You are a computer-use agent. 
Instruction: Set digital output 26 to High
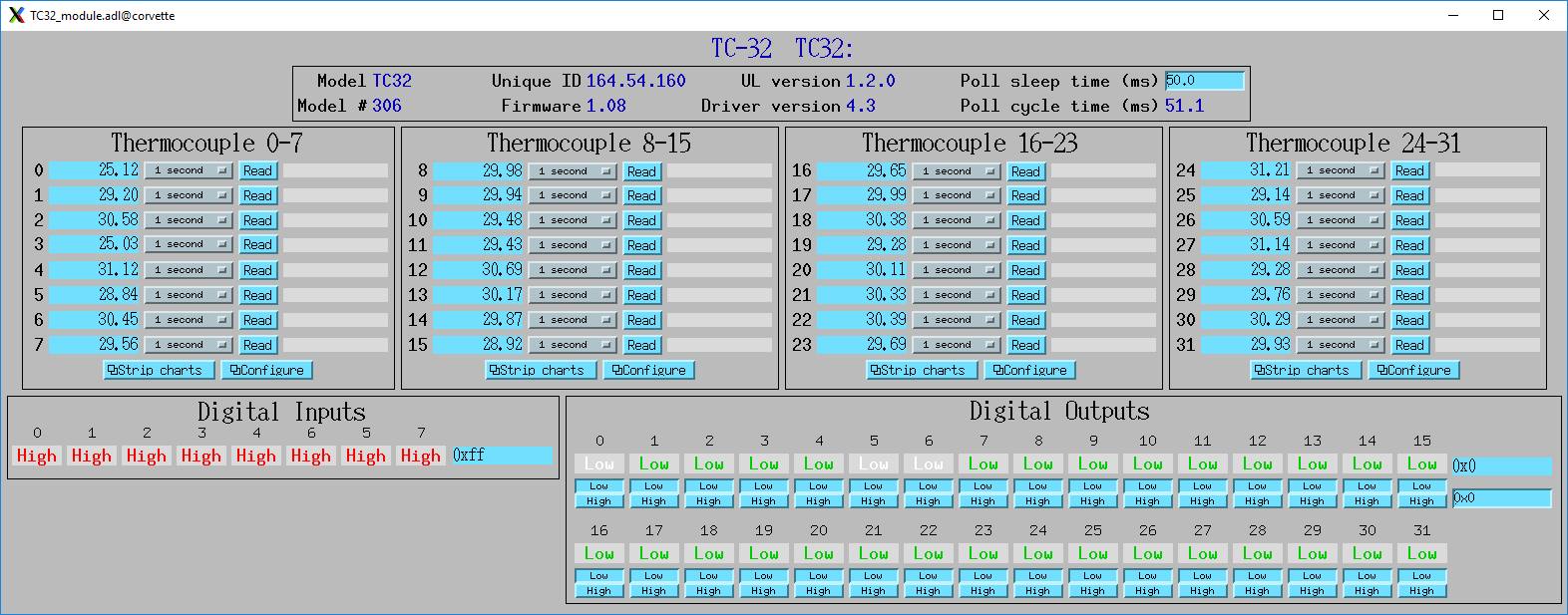pyautogui.click(x=1148, y=591)
